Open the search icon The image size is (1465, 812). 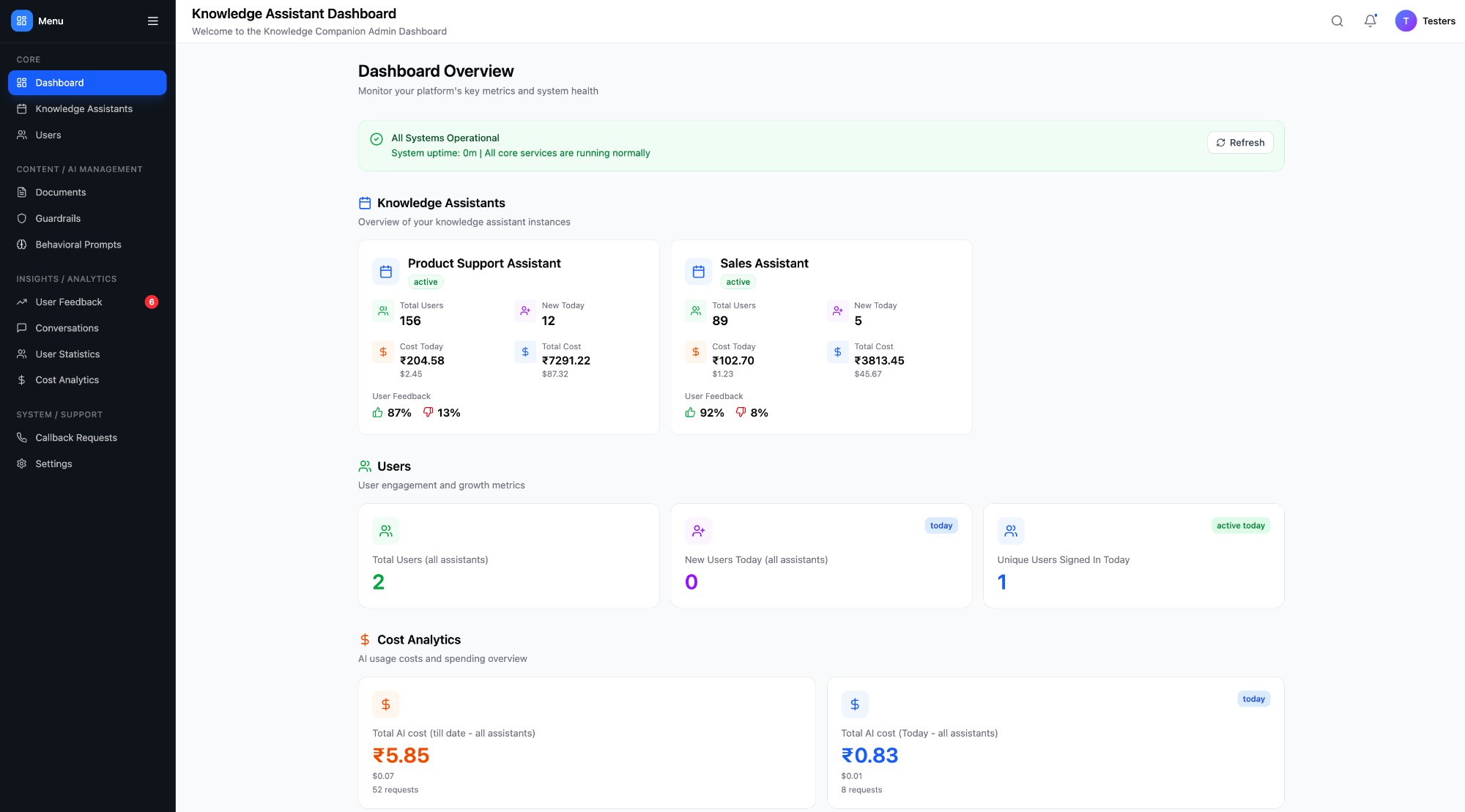click(1337, 21)
